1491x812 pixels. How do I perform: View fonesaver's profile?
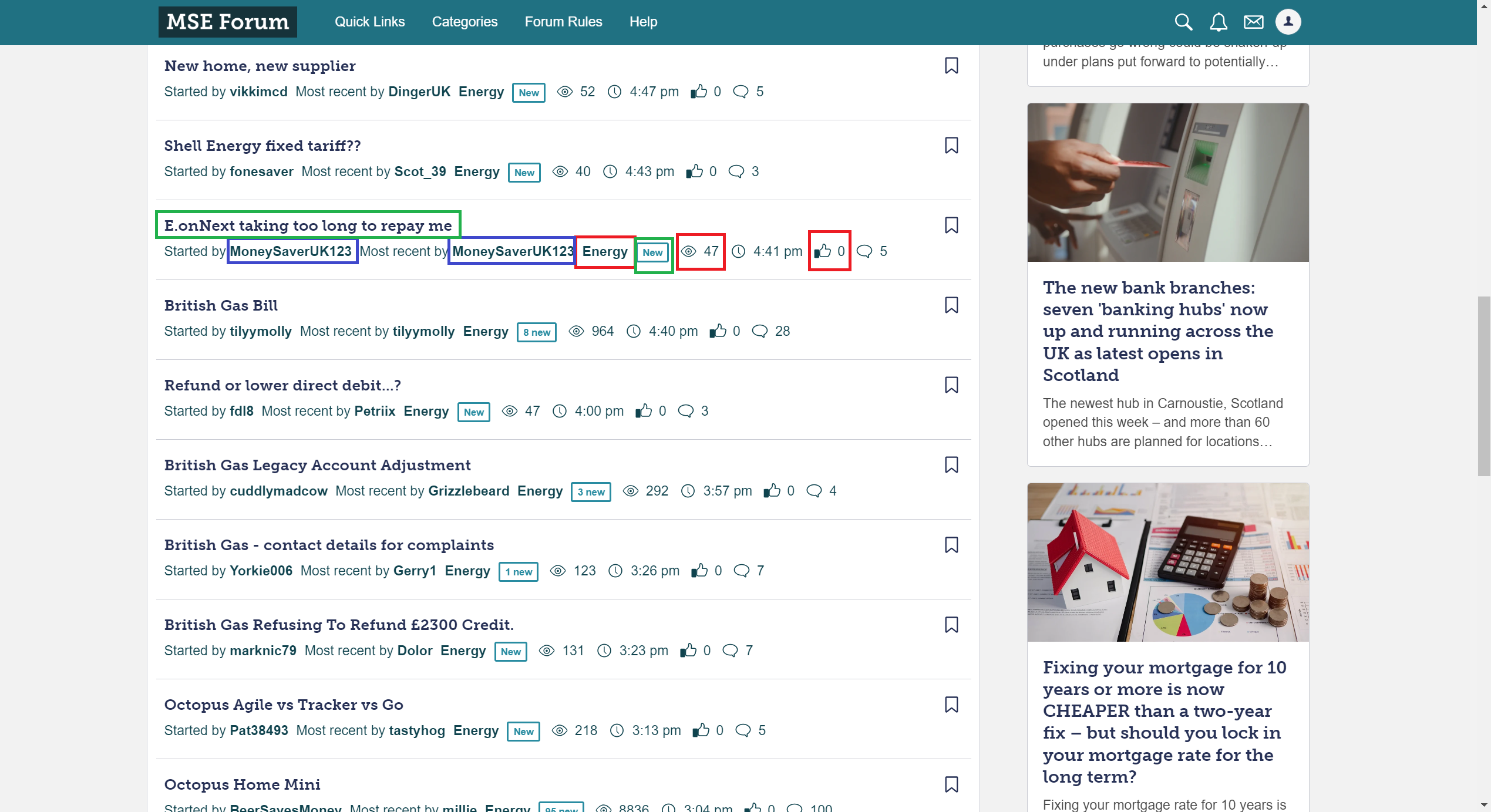(x=261, y=171)
